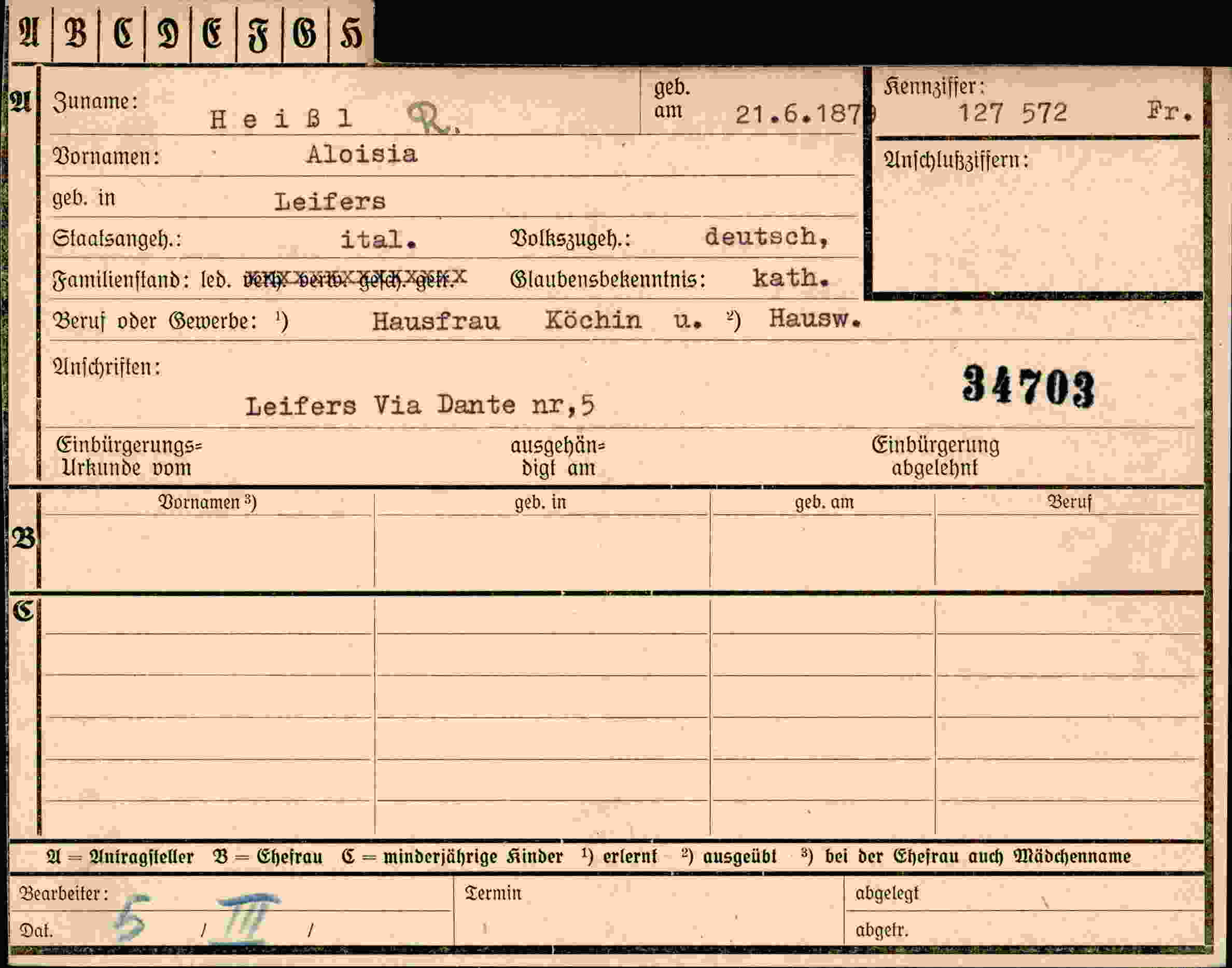This screenshot has height=968, width=1232.
Task: Click the index tab letter A
Action: pos(30,32)
